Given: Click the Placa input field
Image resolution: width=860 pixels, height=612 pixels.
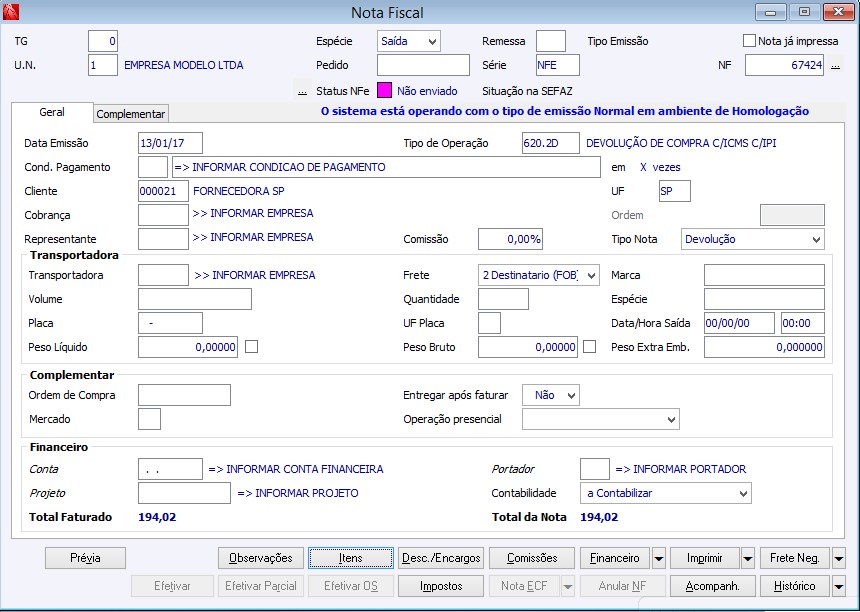Looking at the screenshot, I should (171, 323).
